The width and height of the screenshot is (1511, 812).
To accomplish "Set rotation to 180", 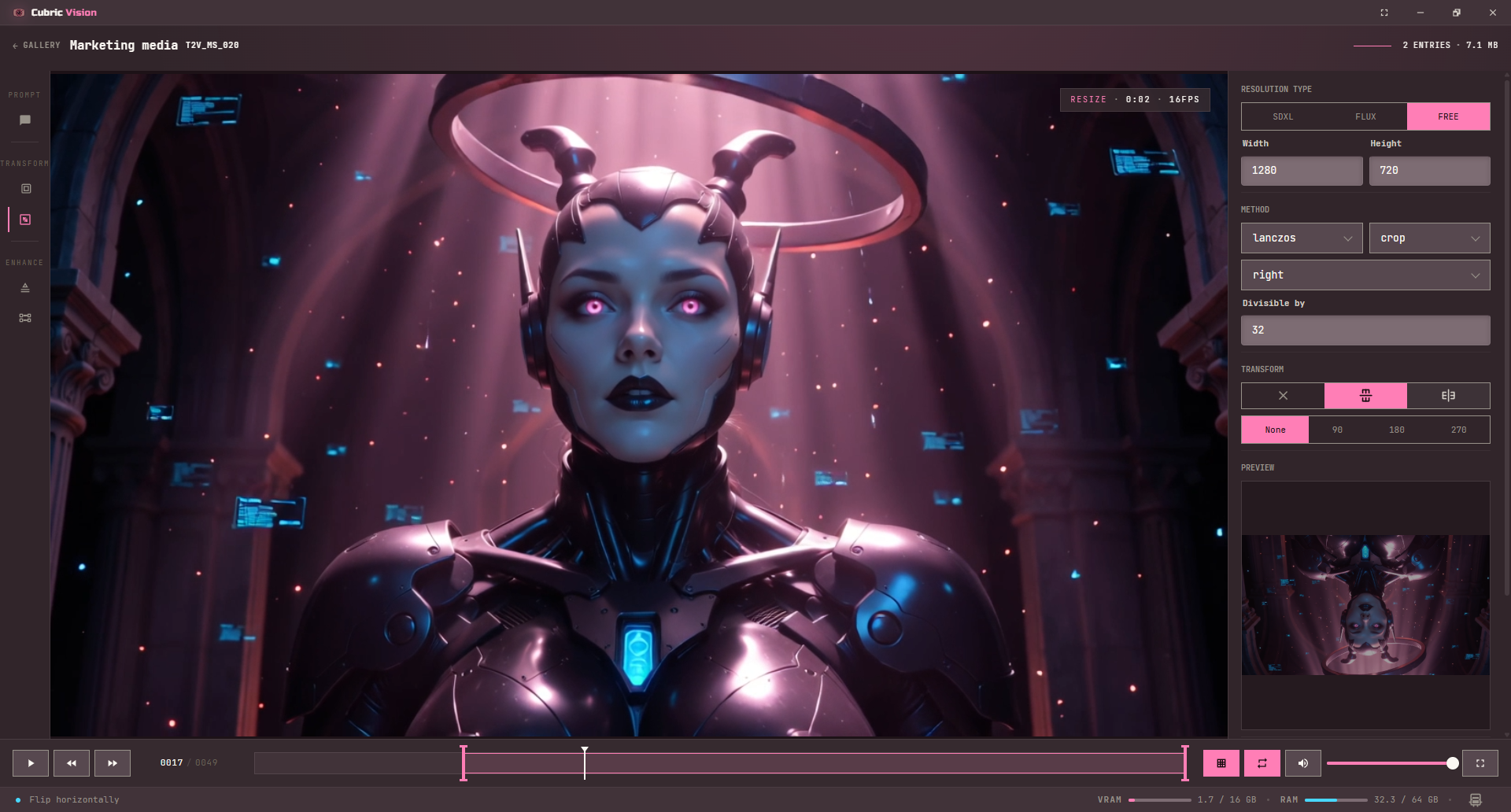I will coord(1397,430).
